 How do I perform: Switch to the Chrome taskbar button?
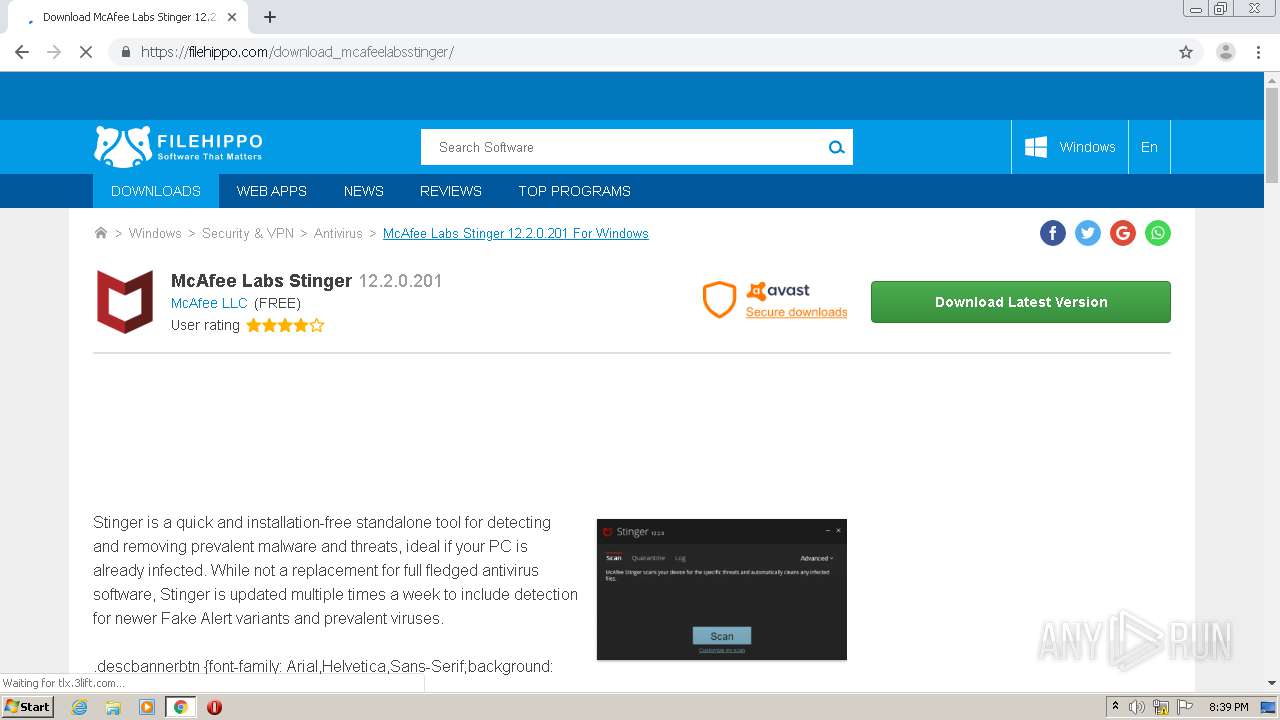(x=181, y=707)
